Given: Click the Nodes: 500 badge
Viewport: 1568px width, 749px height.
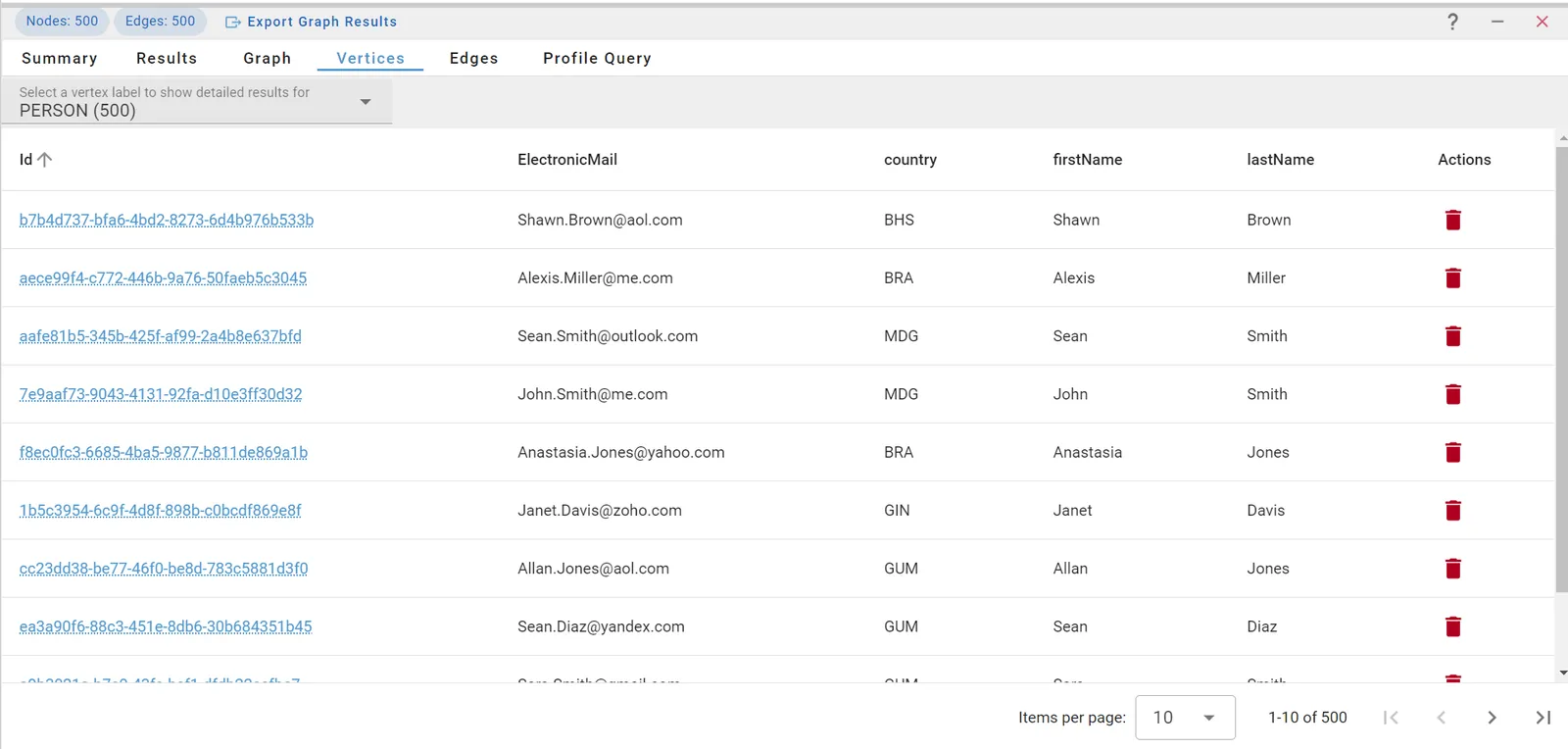Looking at the screenshot, I should (62, 22).
